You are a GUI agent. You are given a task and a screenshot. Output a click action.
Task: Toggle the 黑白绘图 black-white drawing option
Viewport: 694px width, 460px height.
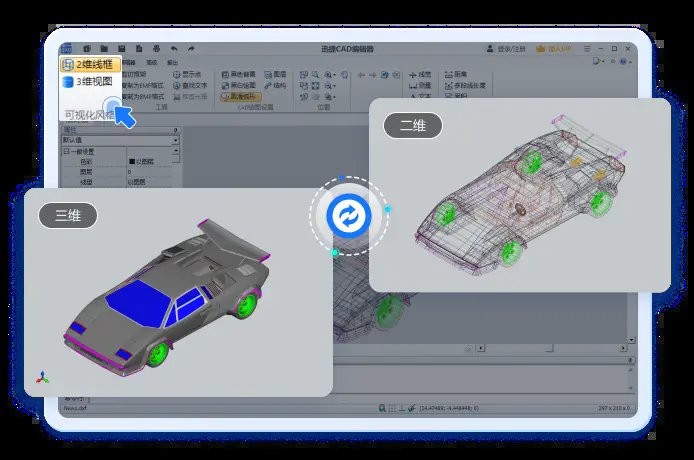pyautogui.click(x=239, y=86)
